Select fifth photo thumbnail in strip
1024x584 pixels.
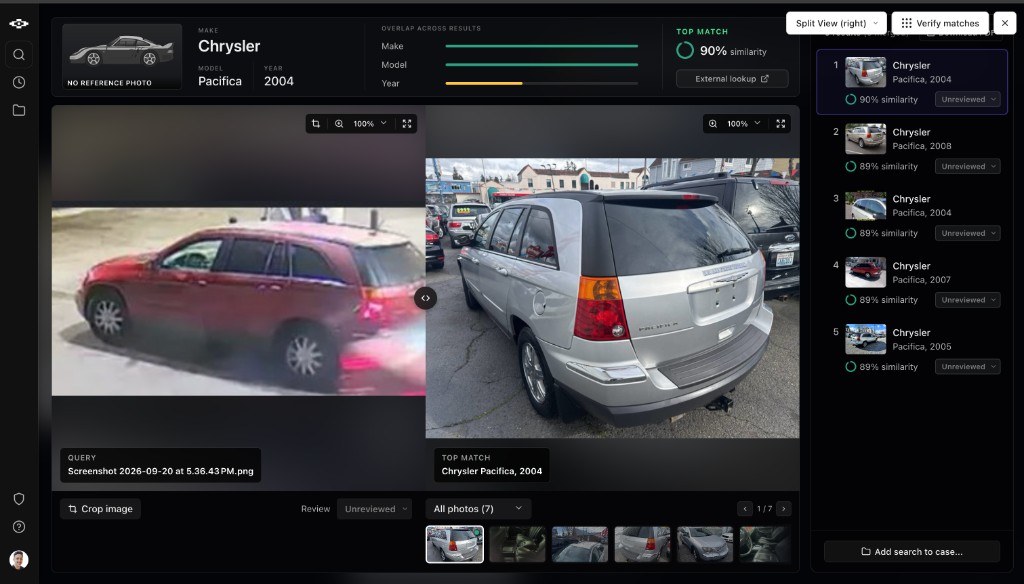click(x=705, y=544)
